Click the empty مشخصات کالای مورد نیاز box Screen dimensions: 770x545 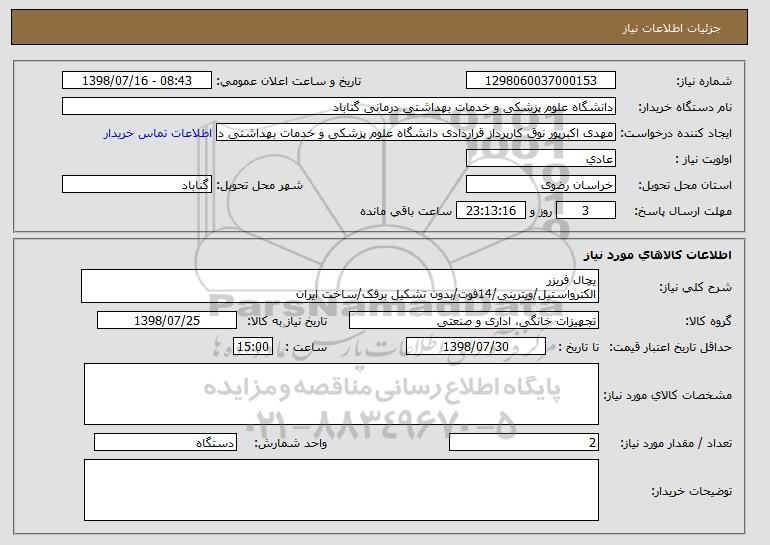tap(341, 394)
